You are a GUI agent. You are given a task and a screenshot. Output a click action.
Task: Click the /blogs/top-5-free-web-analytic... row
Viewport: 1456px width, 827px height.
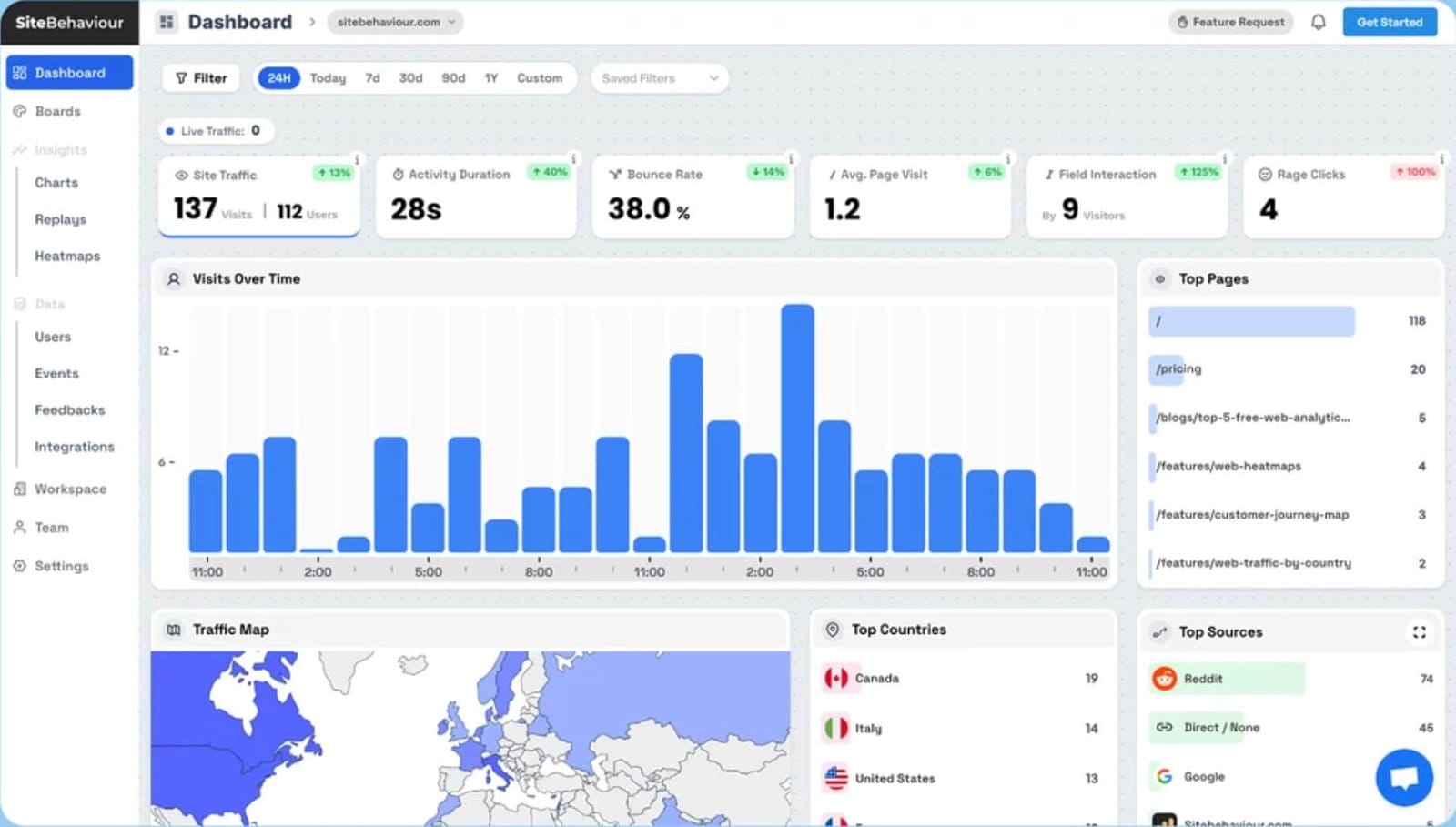tap(1290, 418)
